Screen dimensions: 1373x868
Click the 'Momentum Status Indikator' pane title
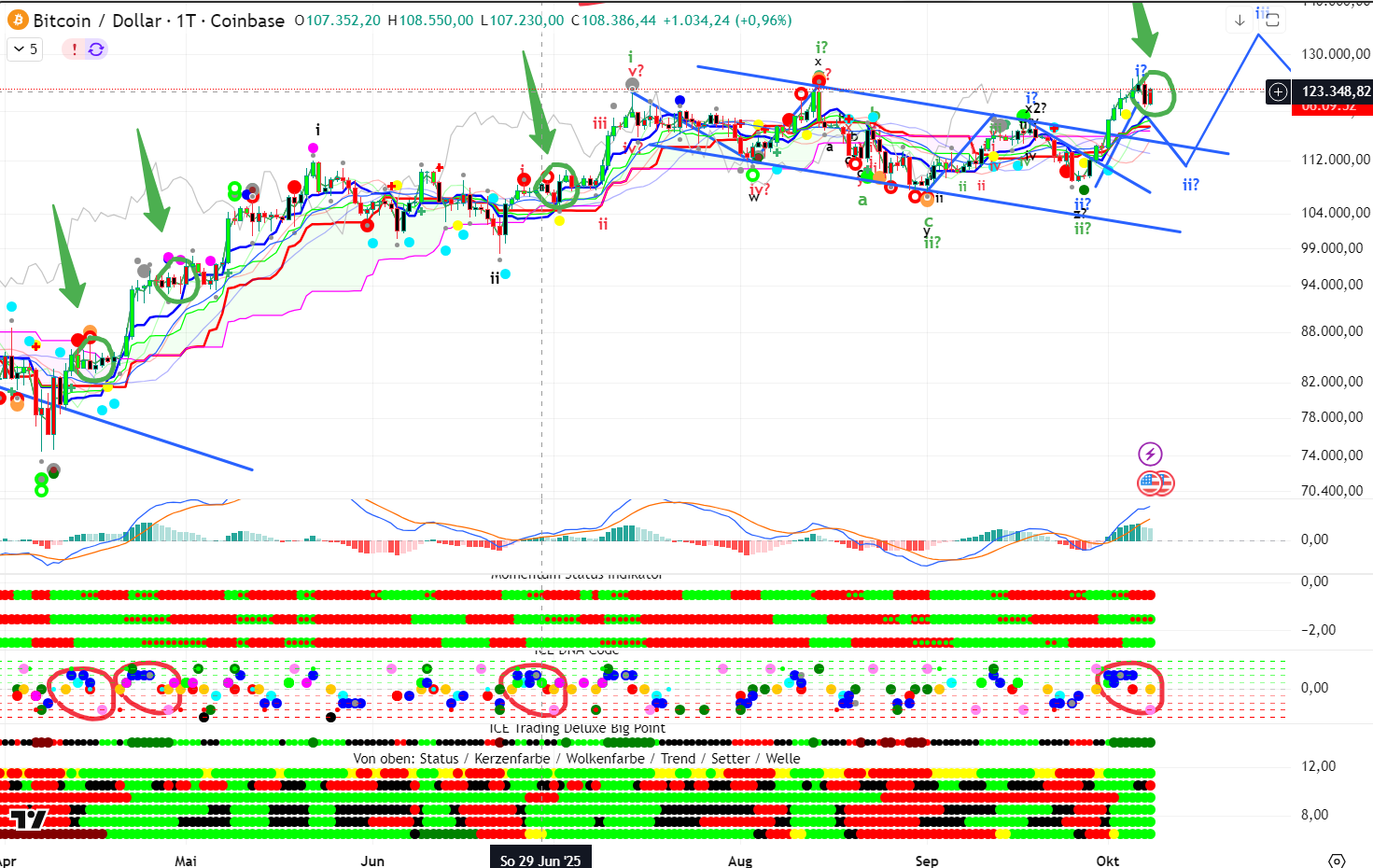576,576
